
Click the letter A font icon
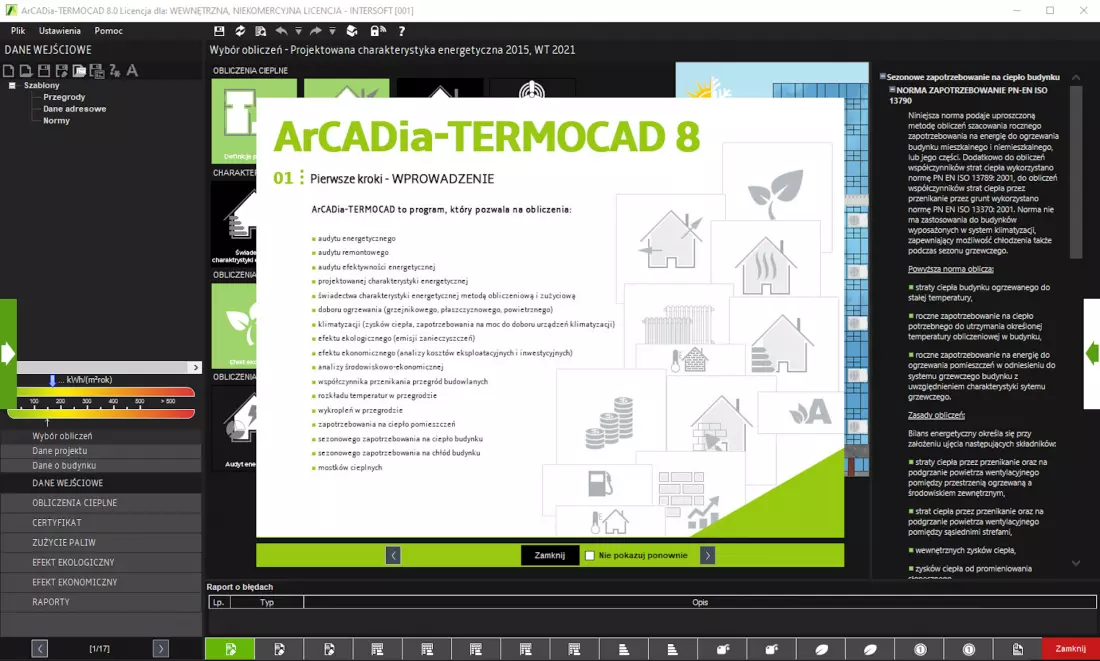pyautogui.click(x=132, y=70)
